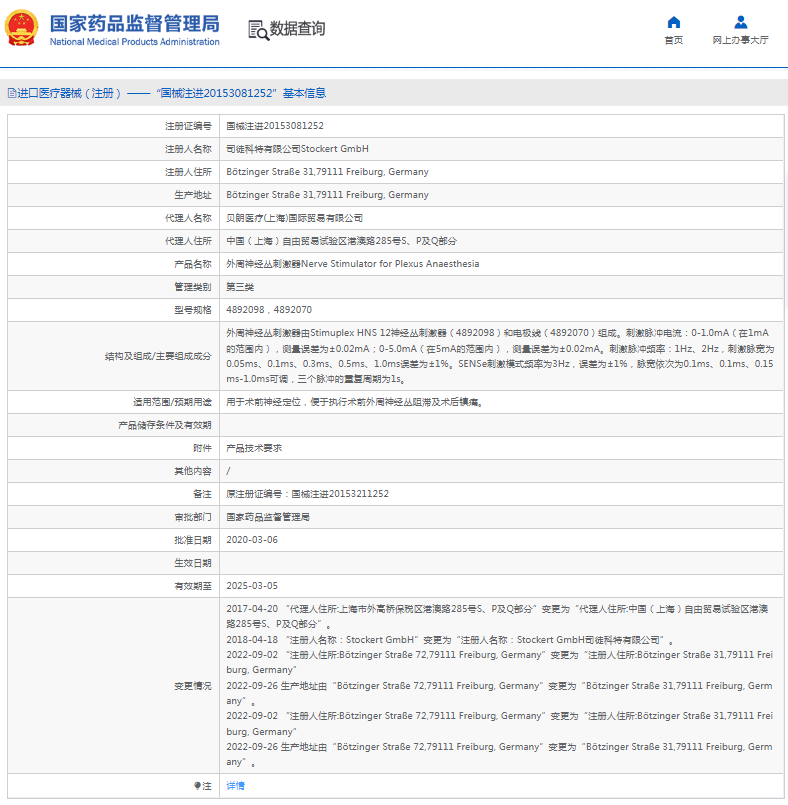Image resolution: width=788 pixels, height=805 pixels.
Task: Click the document icon before 进口医疗器械
Action: pyautogui.click(x=12, y=93)
